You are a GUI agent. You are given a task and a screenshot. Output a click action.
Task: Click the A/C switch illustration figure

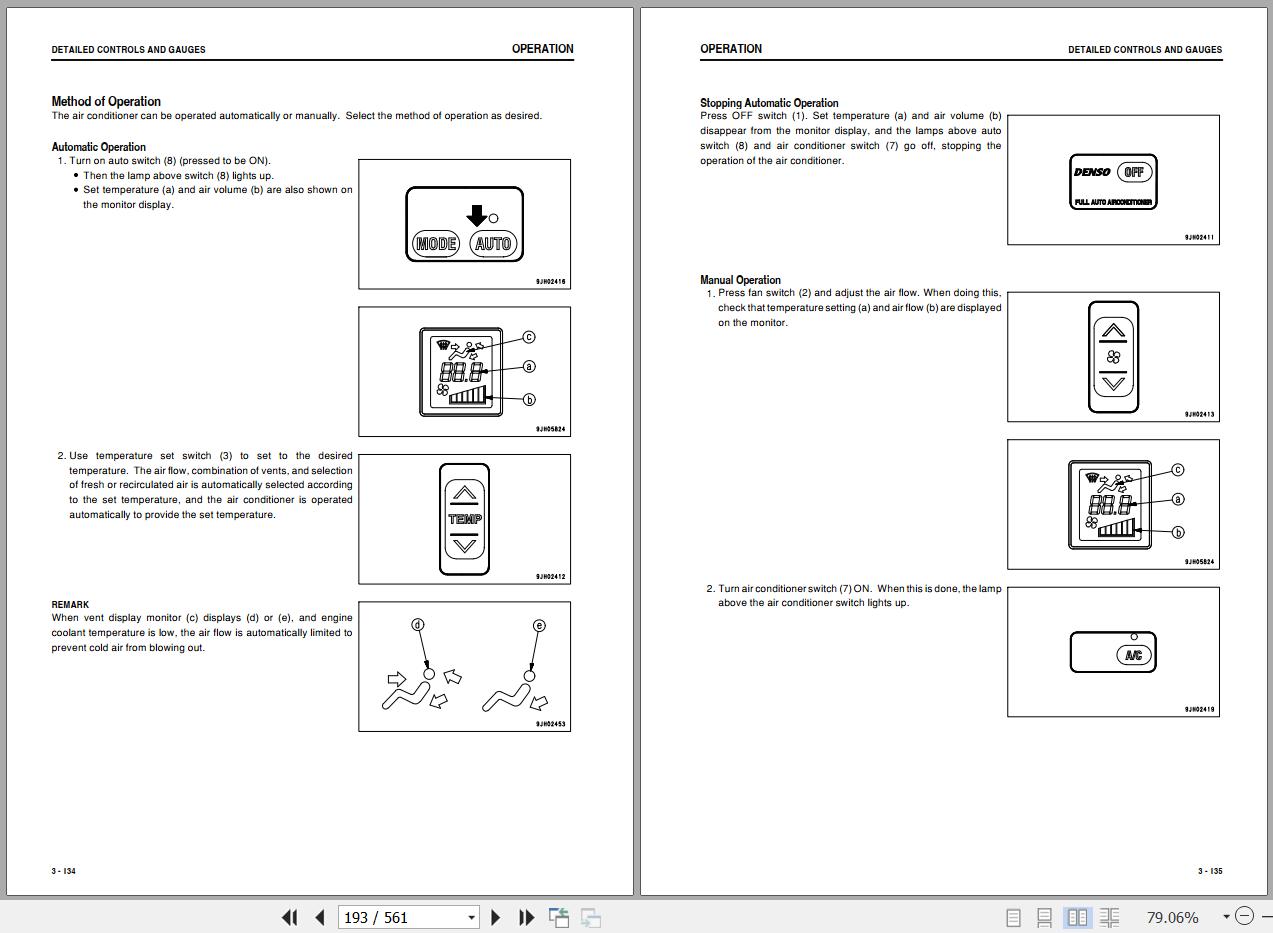click(1113, 652)
